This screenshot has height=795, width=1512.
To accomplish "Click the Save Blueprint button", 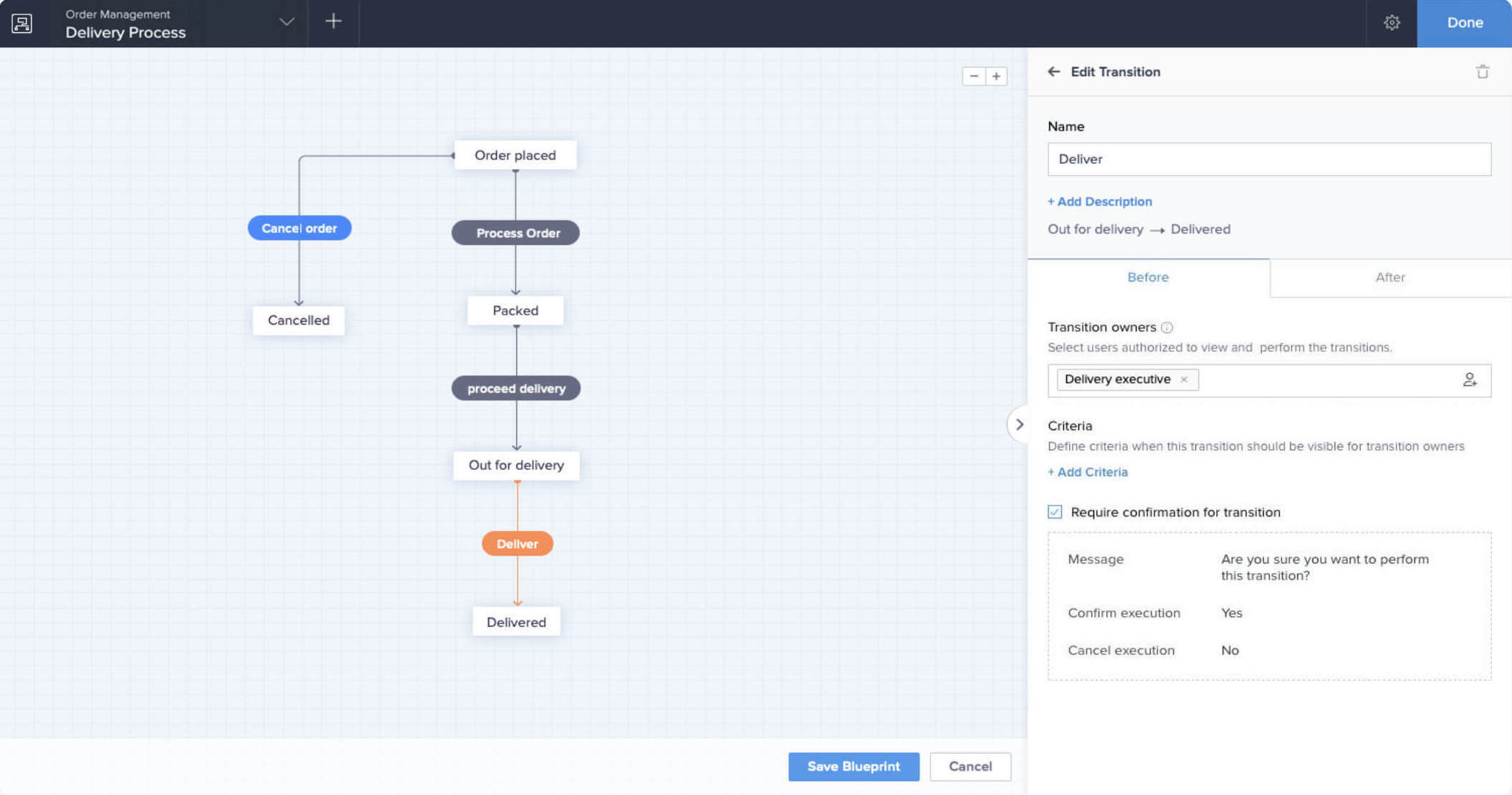I will [x=853, y=766].
